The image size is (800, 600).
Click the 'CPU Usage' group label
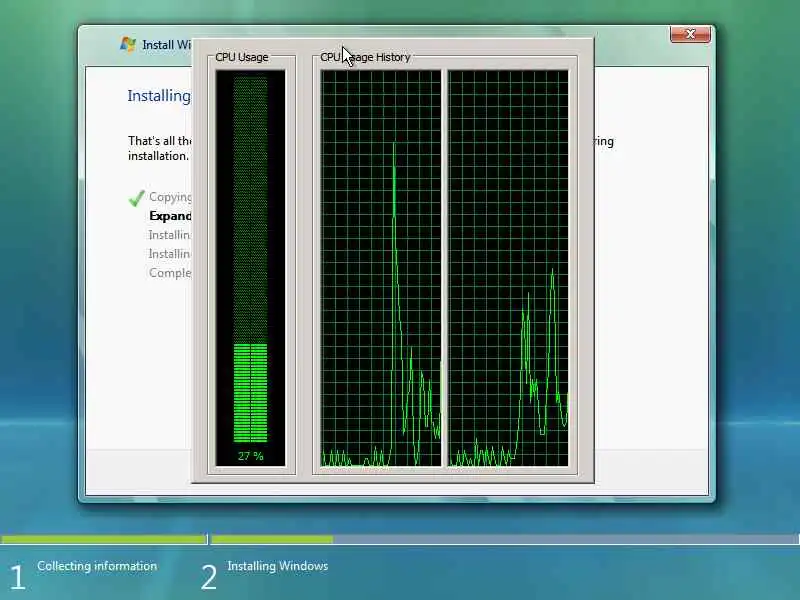click(241, 57)
